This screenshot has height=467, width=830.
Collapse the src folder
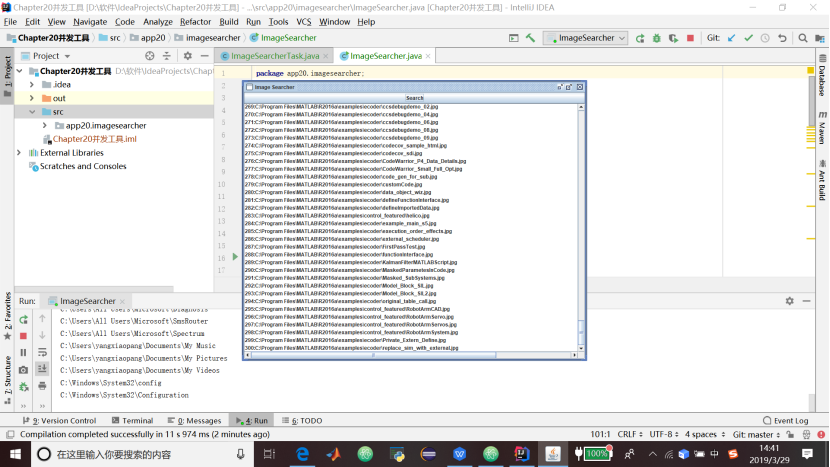tap(32, 112)
